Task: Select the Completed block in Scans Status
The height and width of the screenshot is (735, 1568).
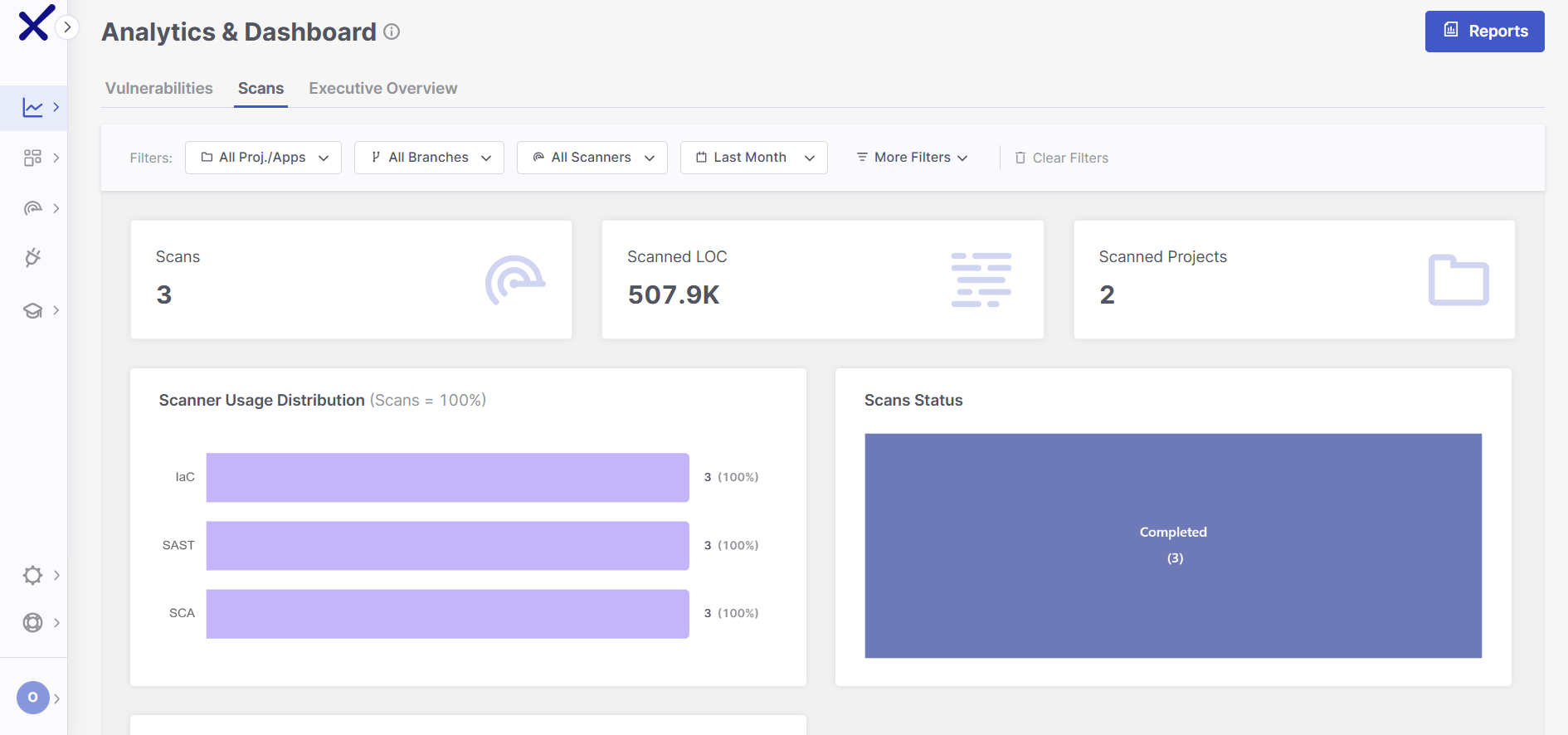Action: (x=1172, y=545)
